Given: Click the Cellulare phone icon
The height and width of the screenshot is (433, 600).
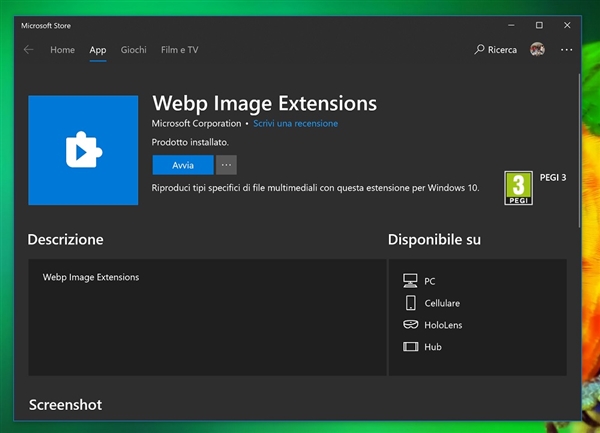Looking at the screenshot, I should [x=411, y=303].
